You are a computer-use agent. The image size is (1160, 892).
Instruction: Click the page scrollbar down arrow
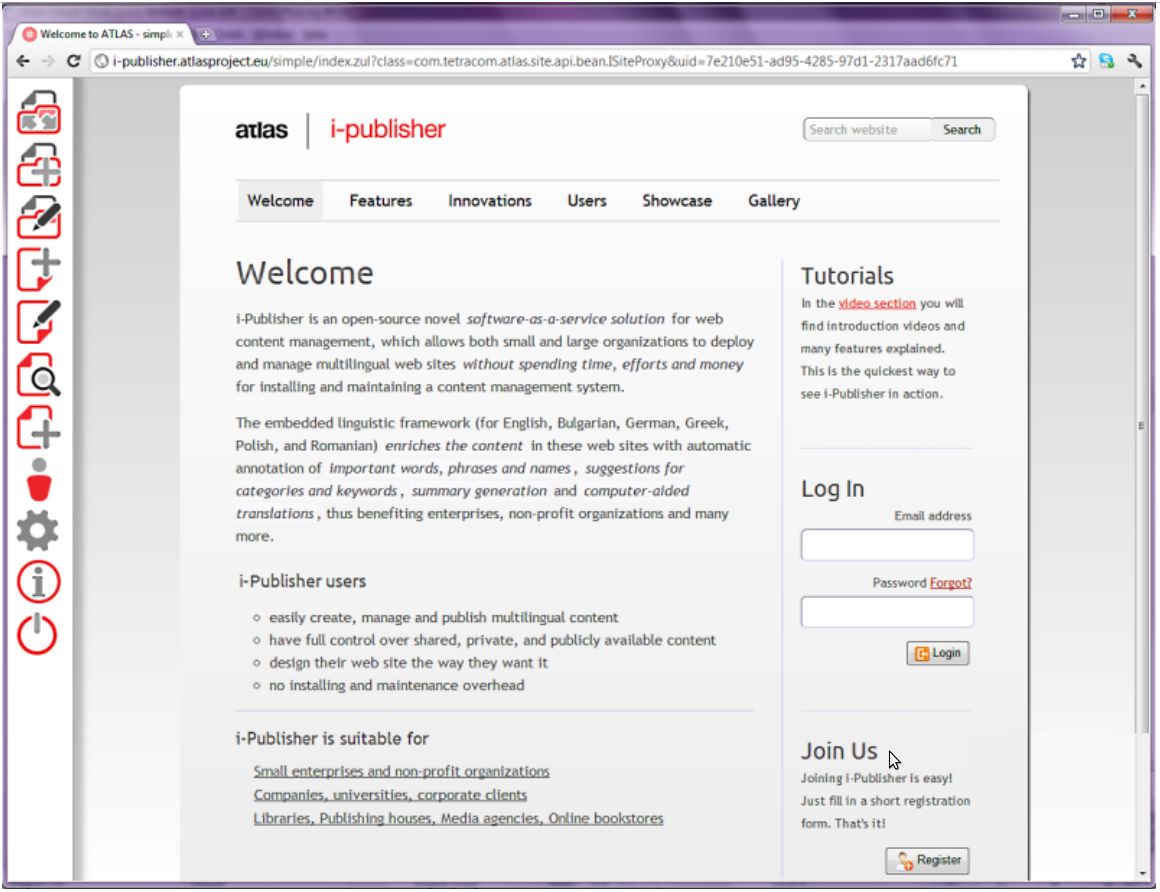[1143, 874]
